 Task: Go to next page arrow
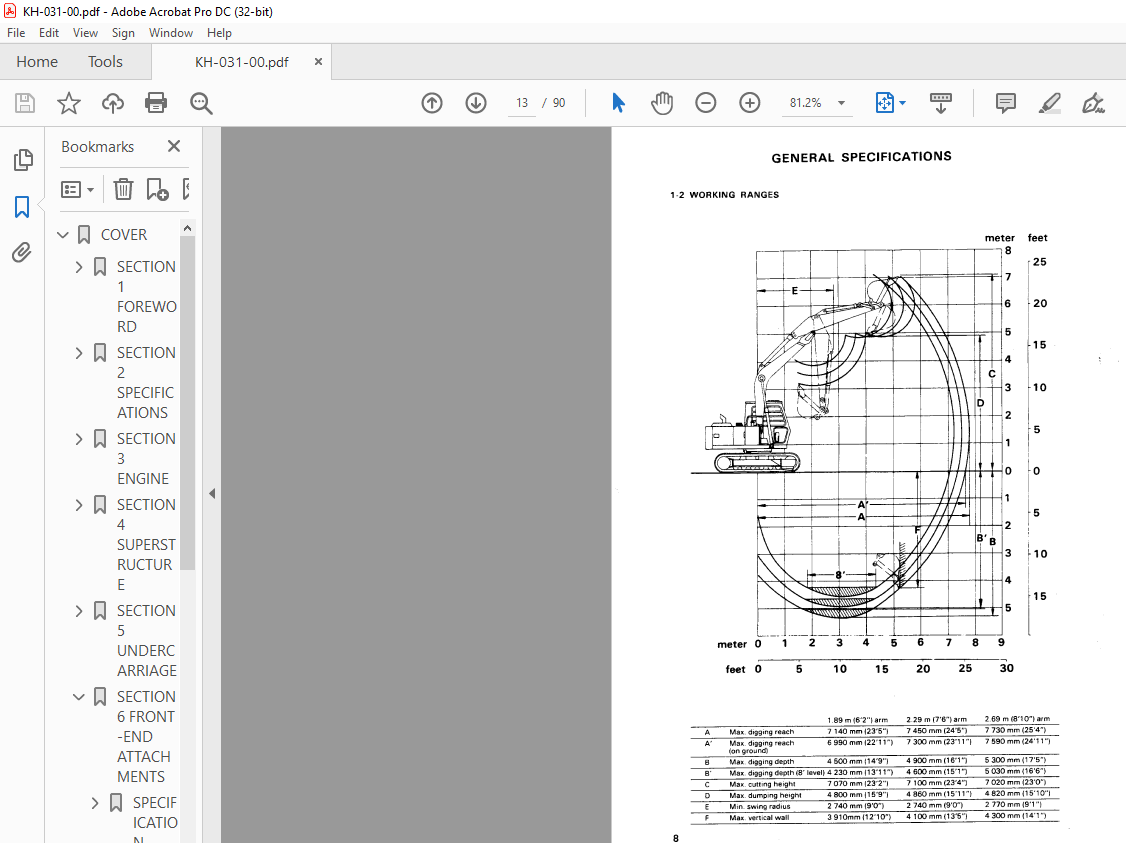pos(475,103)
